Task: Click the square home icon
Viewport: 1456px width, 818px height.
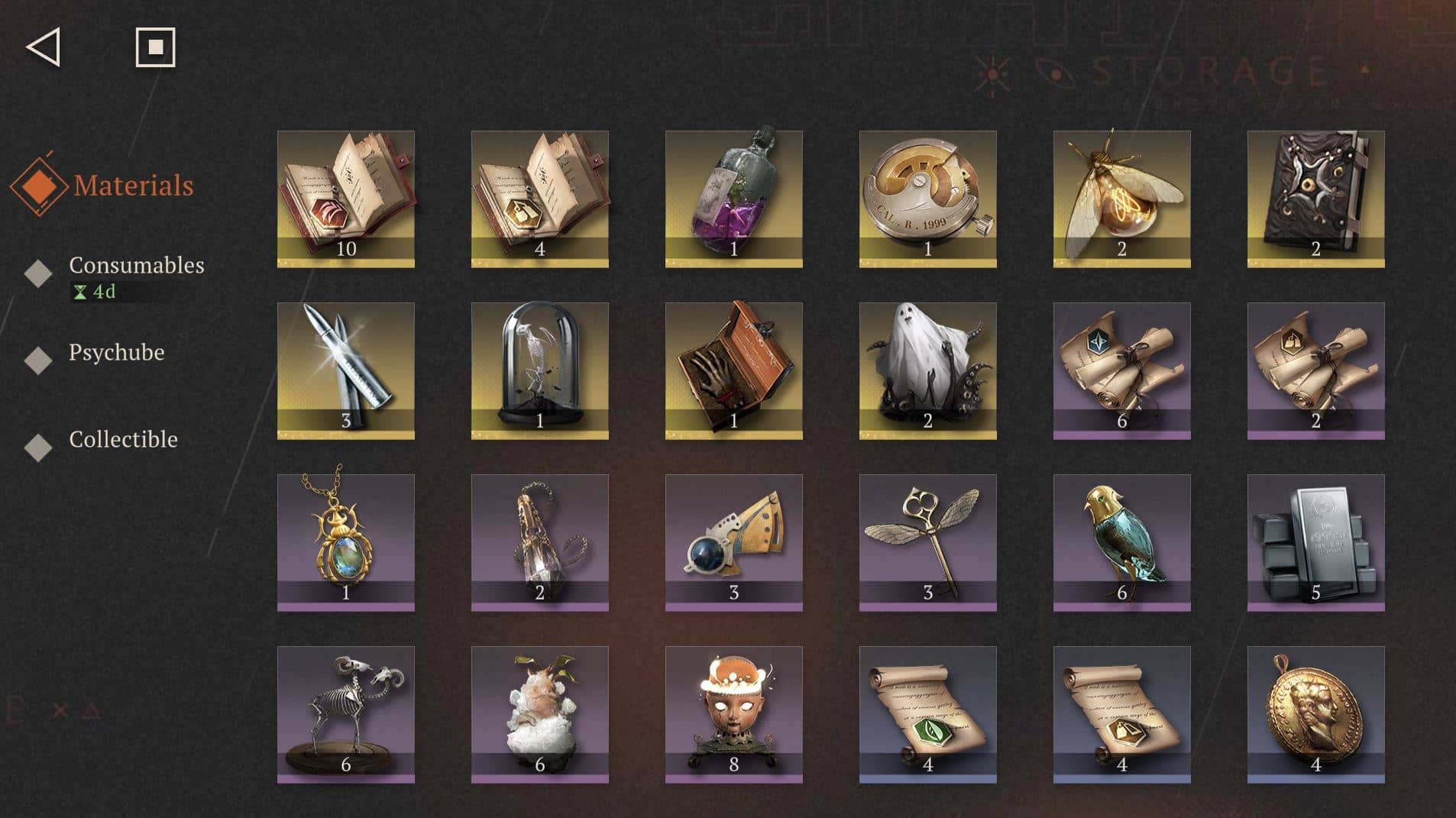Action: pyautogui.click(x=155, y=47)
